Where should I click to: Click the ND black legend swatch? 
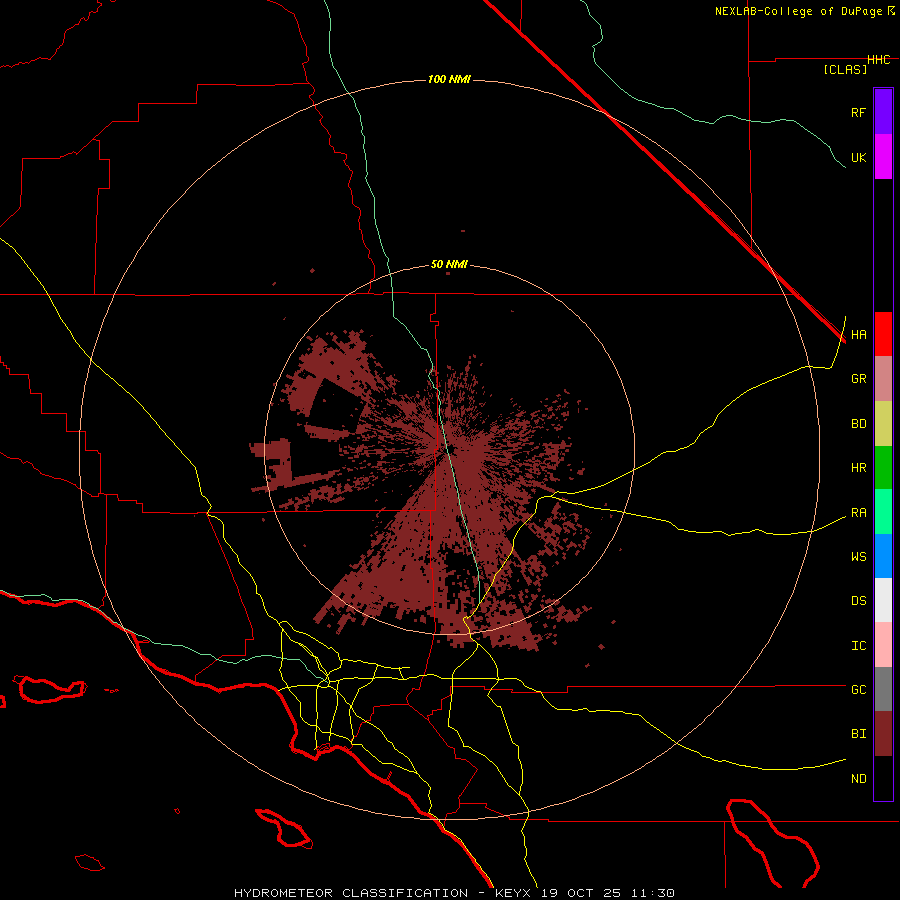tap(883, 778)
